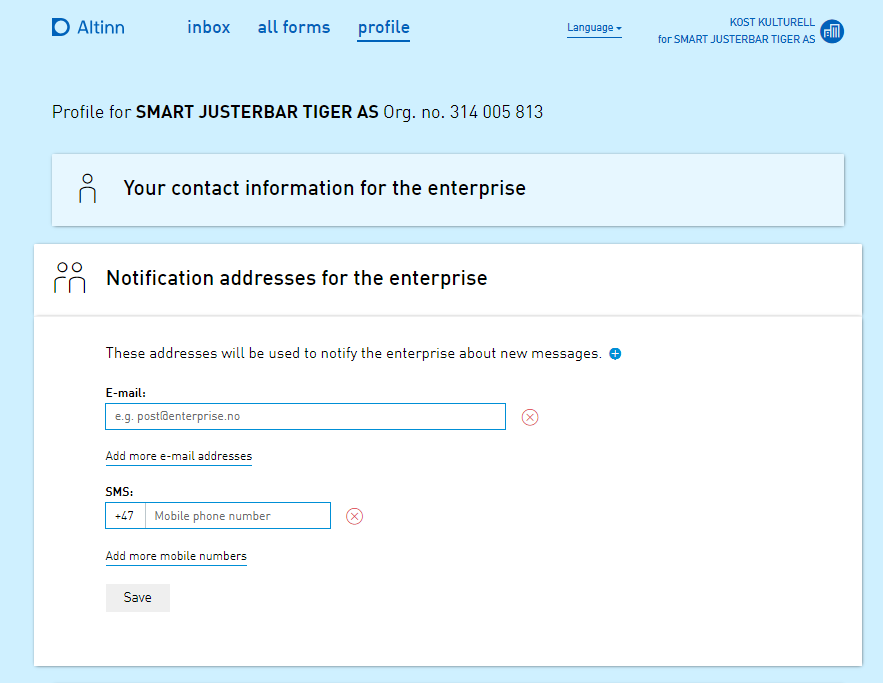Delete the SMS number with red X
Screen dimensions: 883x683
pos(354,516)
